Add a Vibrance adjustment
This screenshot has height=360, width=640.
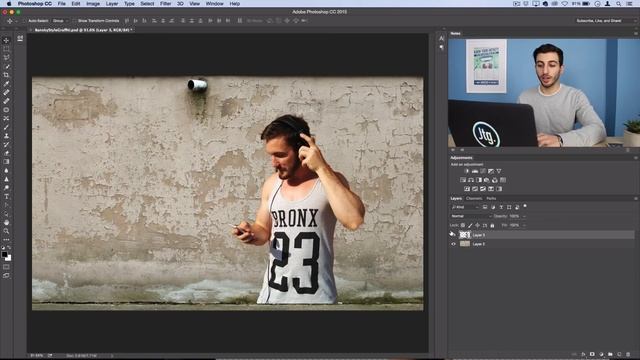[x=498, y=171]
